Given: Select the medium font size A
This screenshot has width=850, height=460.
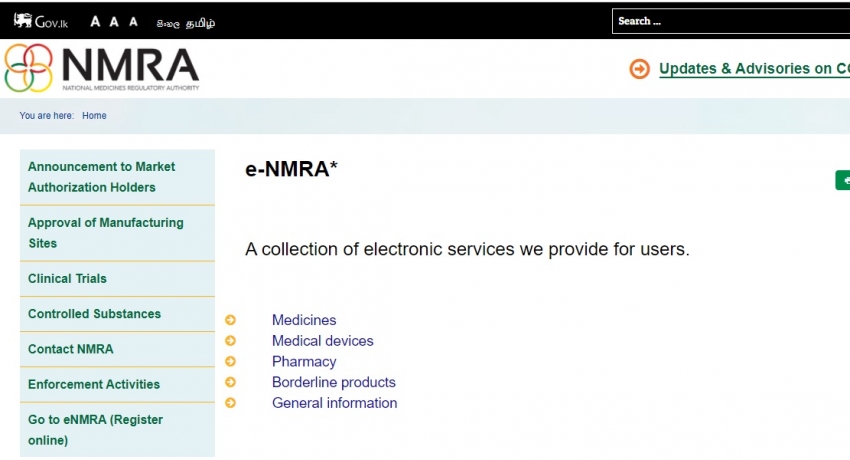Looking at the screenshot, I should [x=114, y=22].
